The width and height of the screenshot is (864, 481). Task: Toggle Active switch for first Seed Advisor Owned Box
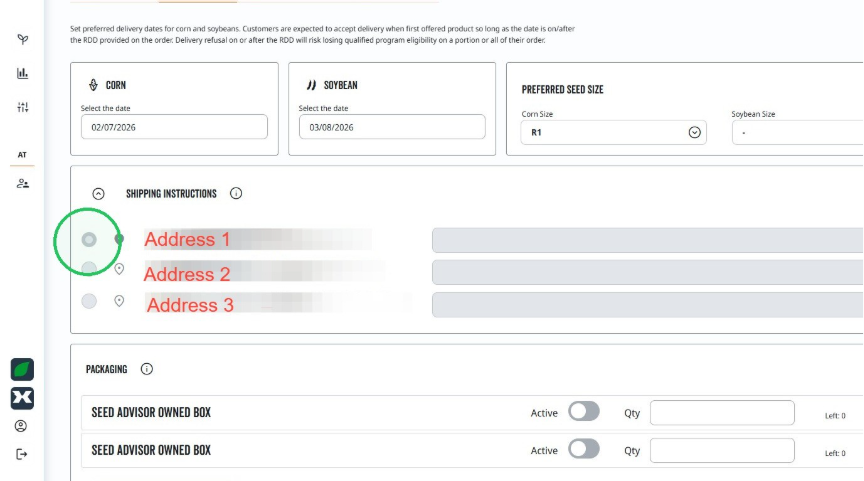[584, 412]
